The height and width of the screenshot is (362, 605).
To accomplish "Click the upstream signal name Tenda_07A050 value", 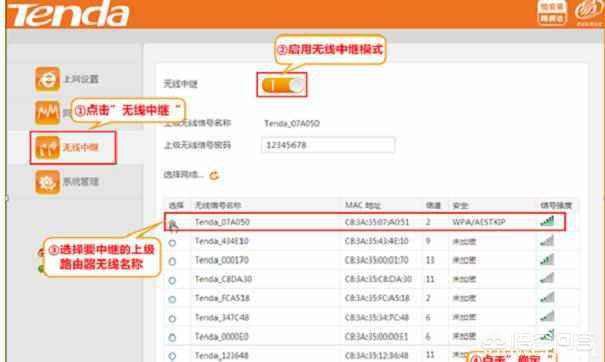I will 292,123.
